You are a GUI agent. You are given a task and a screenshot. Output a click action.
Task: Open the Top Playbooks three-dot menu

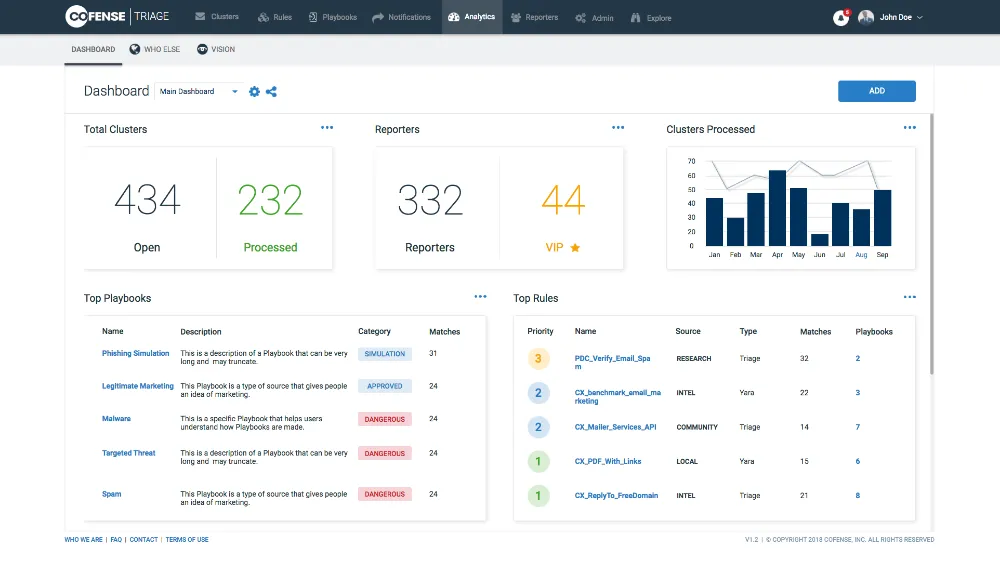click(480, 297)
